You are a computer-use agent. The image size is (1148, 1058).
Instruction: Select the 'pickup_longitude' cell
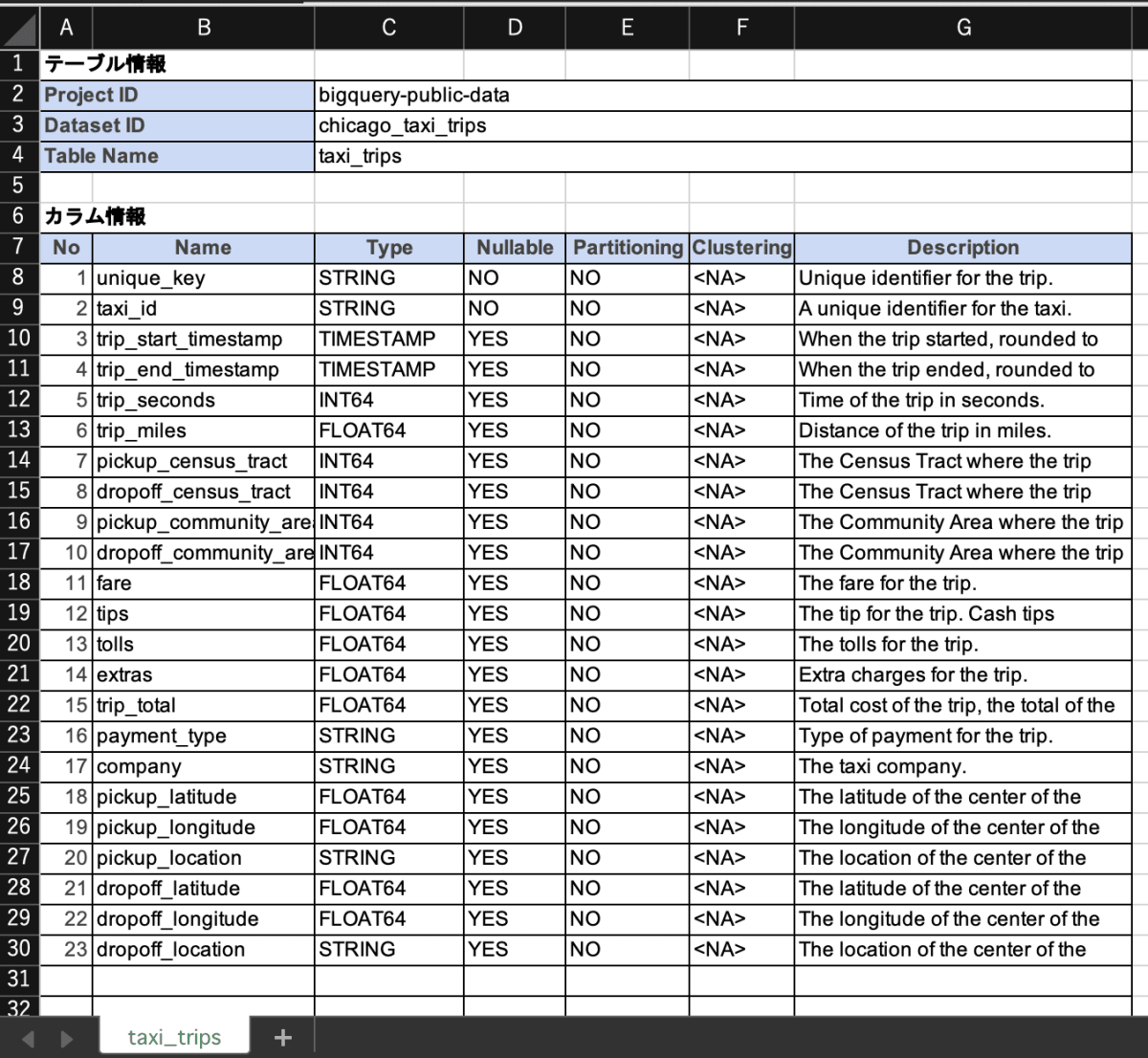click(x=204, y=827)
